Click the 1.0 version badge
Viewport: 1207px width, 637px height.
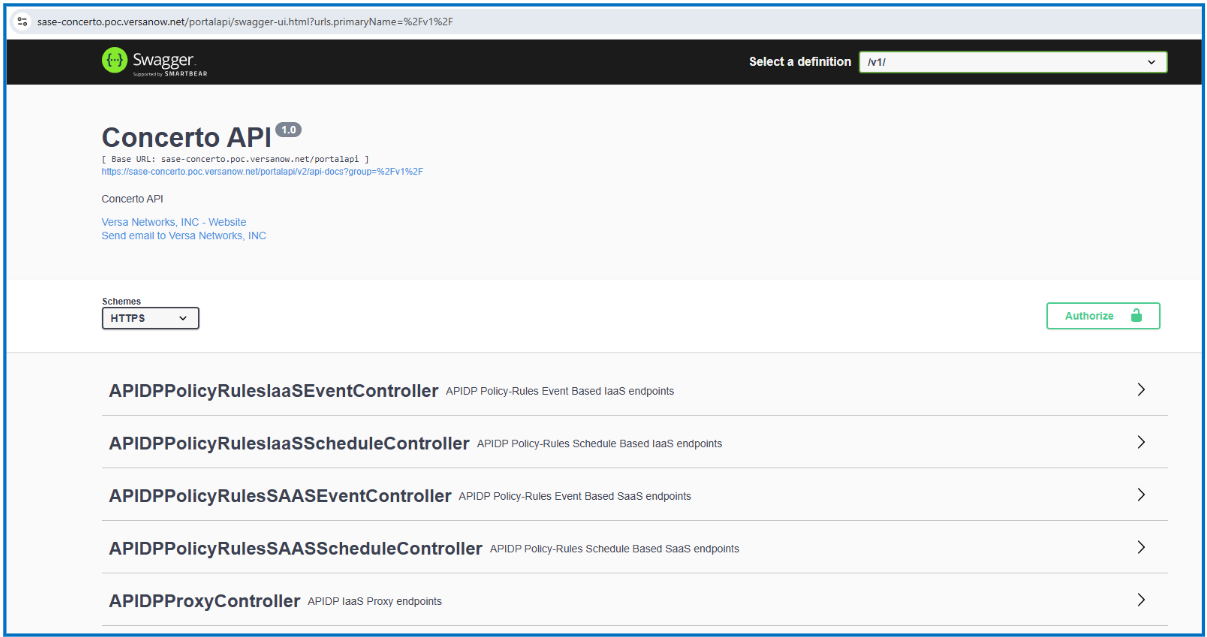click(x=288, y=130)
